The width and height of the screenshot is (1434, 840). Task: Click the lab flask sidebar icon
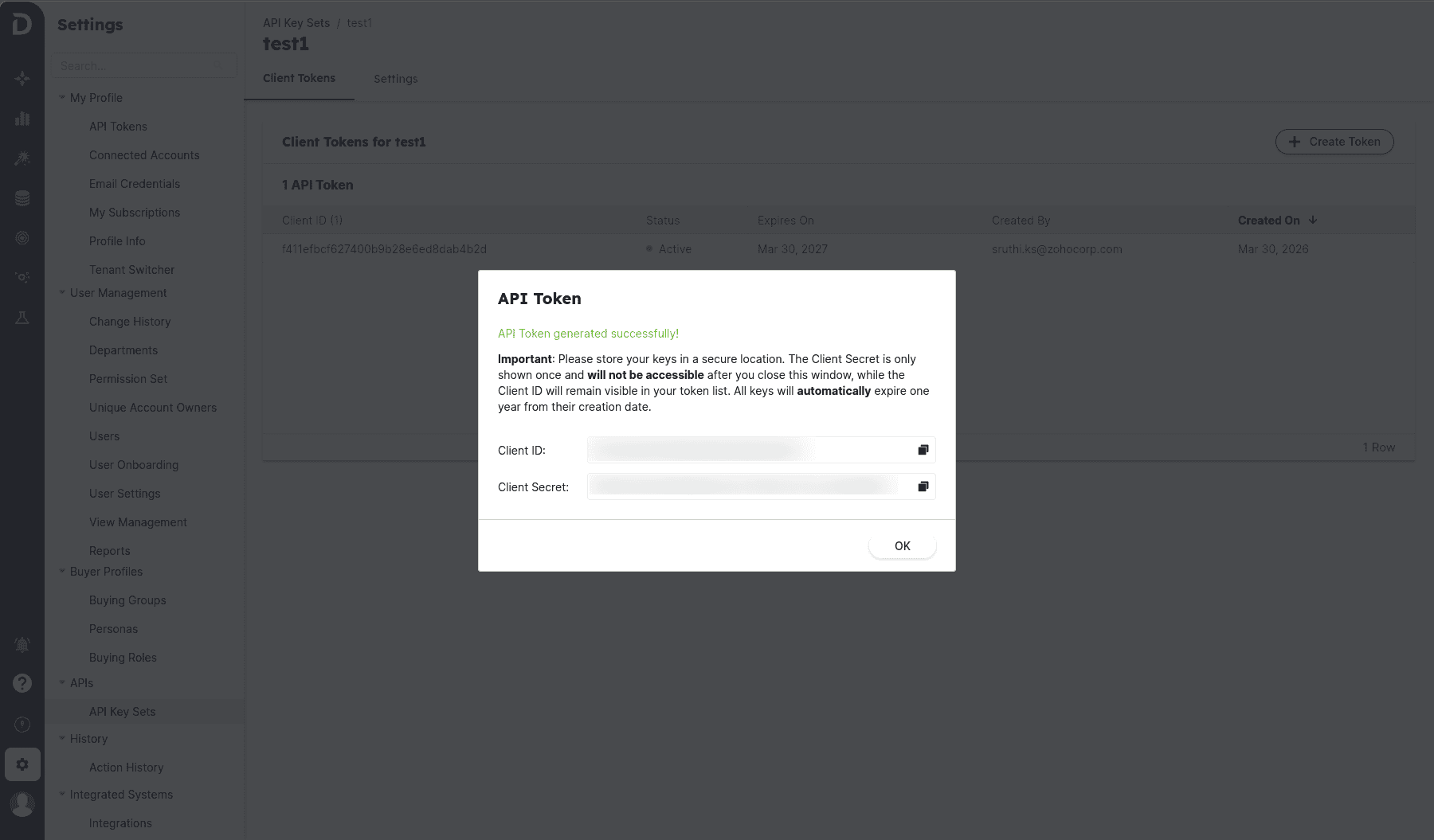tap(22, 318)
